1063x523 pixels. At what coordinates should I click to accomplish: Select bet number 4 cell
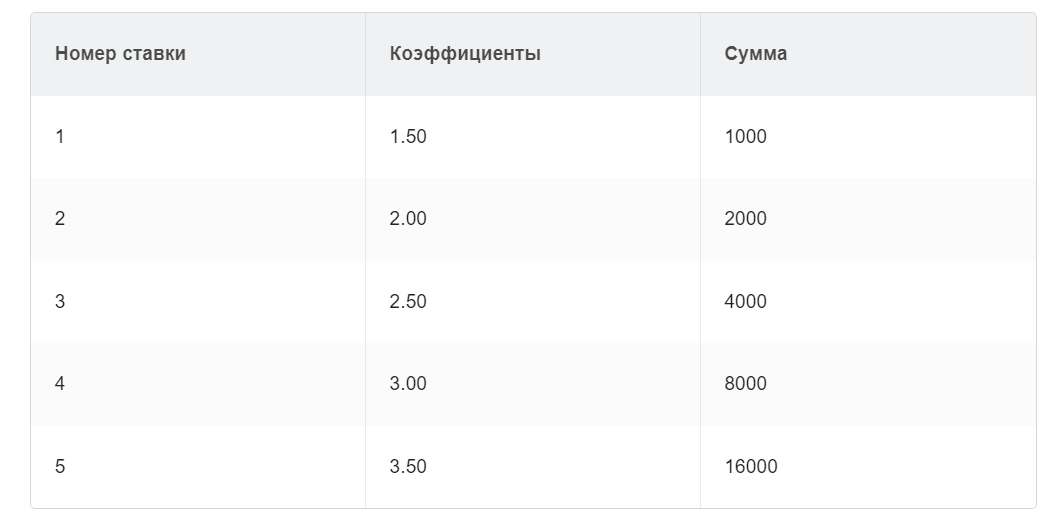coord(60,384)
